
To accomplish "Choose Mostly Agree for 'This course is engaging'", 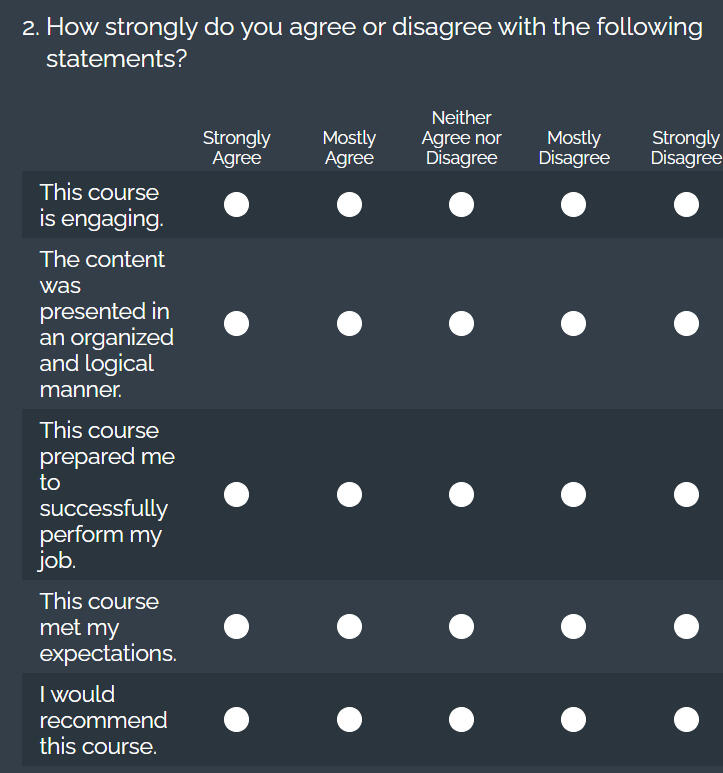I will point(349,205).
